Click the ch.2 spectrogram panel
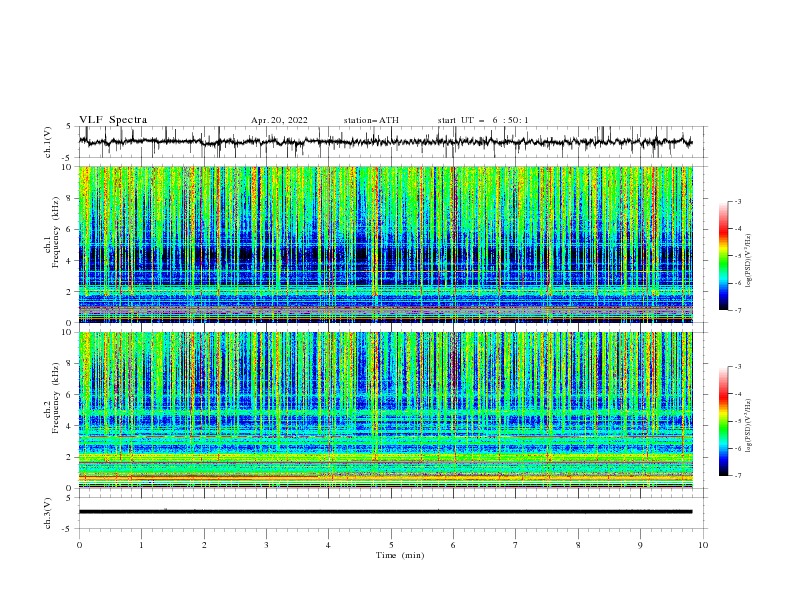 pos(386,410)
